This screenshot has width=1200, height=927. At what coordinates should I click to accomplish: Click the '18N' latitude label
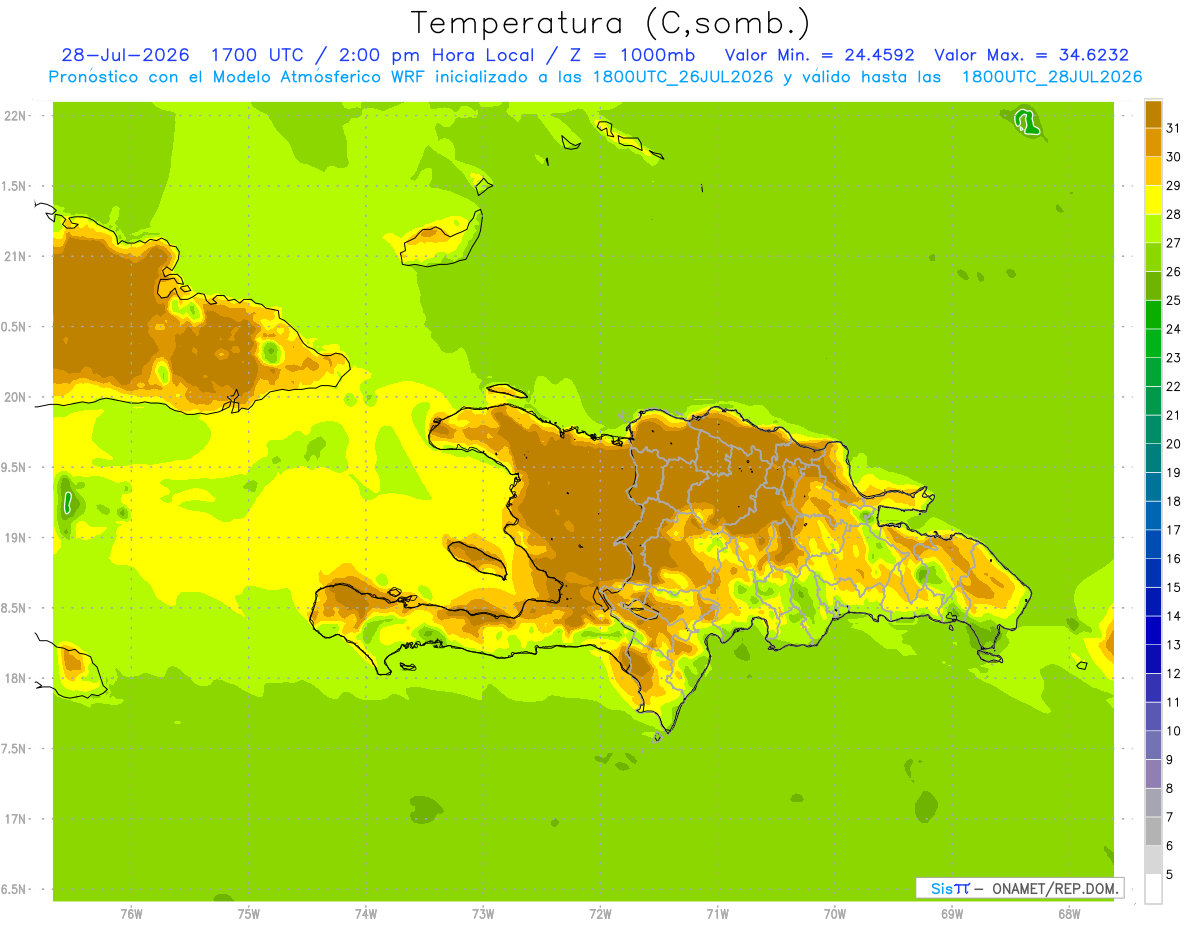[x=15, y=678]
